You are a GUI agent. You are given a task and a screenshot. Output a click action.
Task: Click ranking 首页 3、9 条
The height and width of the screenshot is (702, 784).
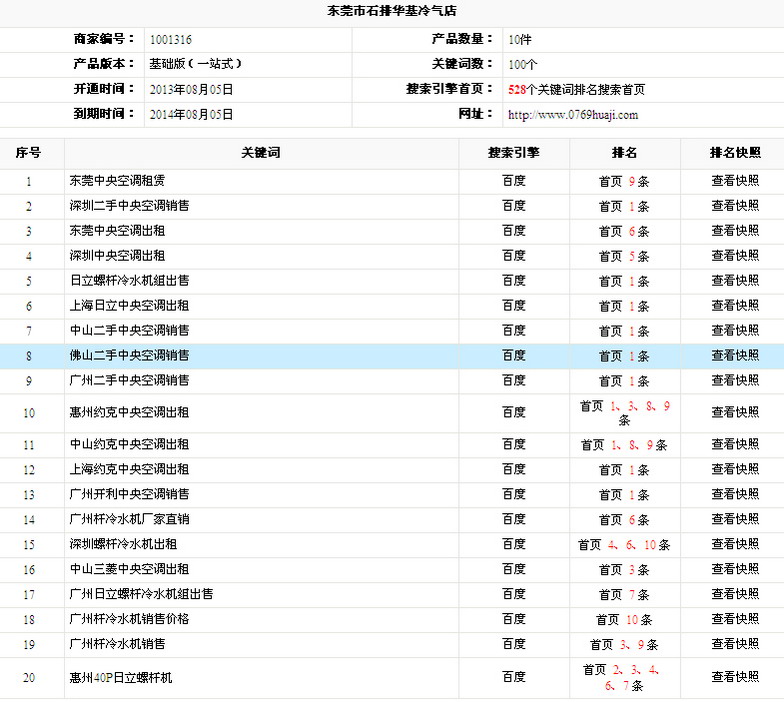point(624,645)
